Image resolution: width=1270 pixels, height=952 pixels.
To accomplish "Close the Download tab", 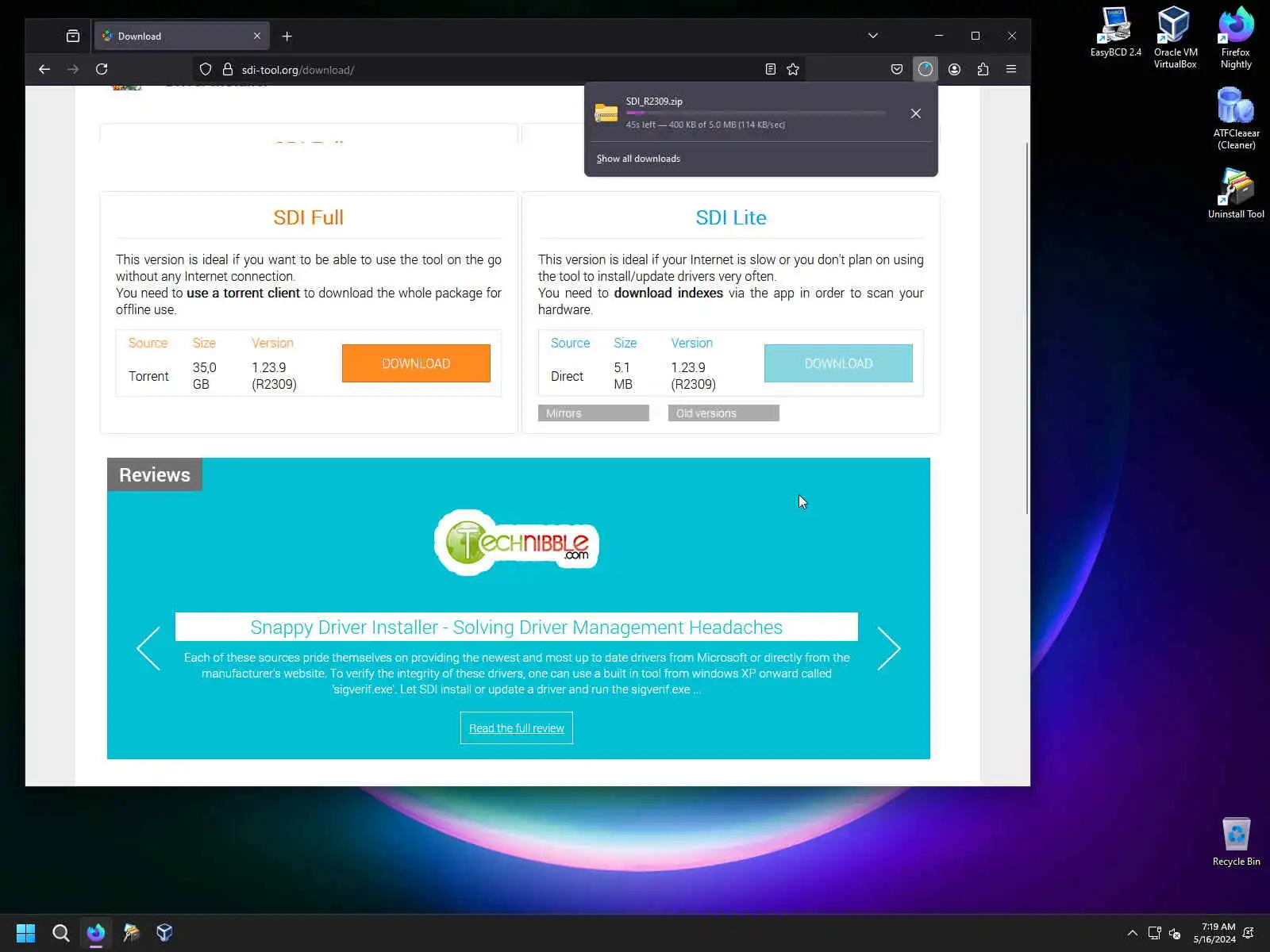I will tap(257, 36).
